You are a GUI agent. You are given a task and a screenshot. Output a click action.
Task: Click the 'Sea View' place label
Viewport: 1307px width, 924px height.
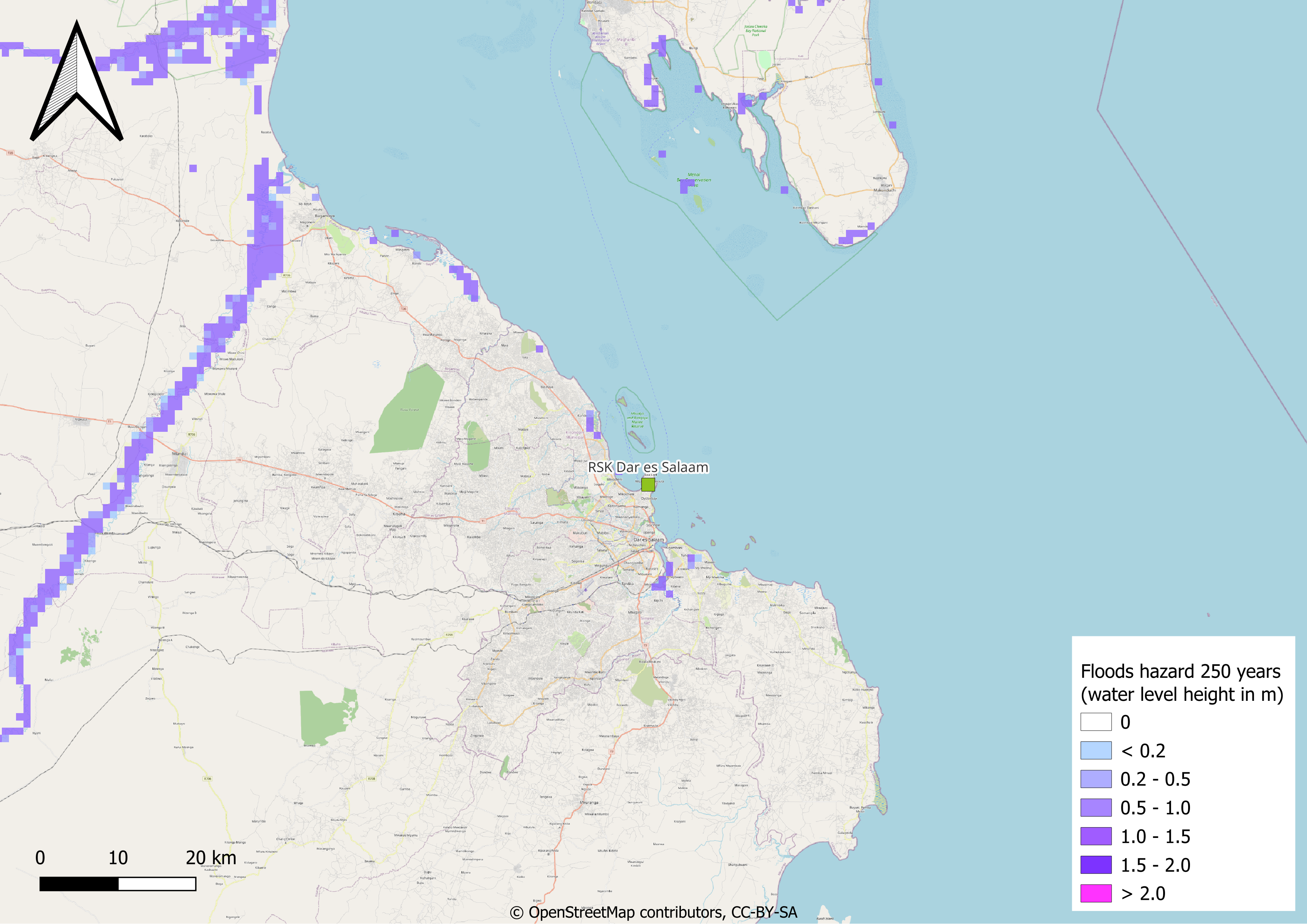tap(654, 525)
